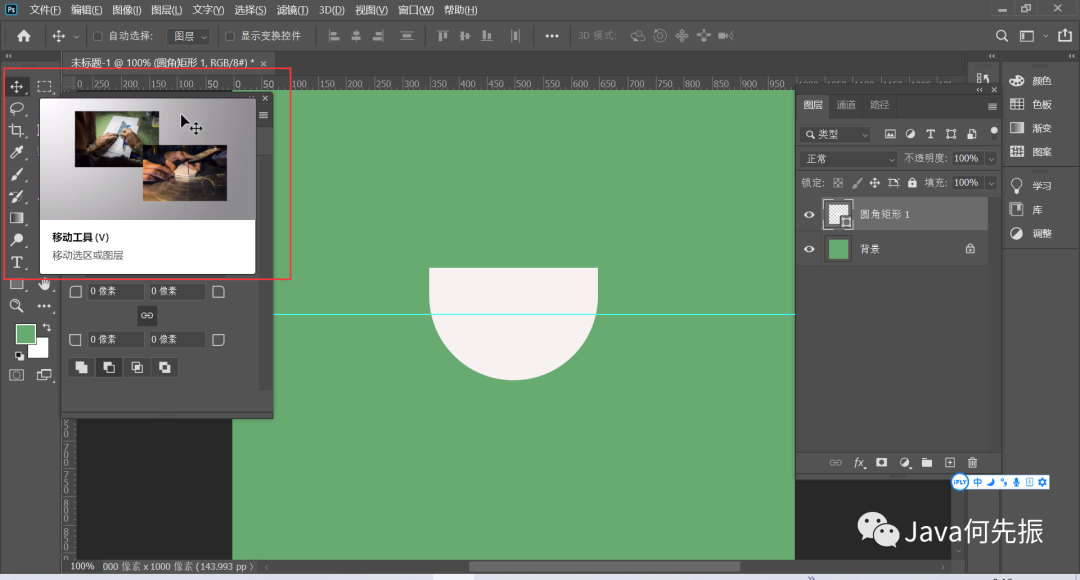Enable the 自动选择 checkbox
Screen dimensions: 1080x580
(x=98, y=36)
